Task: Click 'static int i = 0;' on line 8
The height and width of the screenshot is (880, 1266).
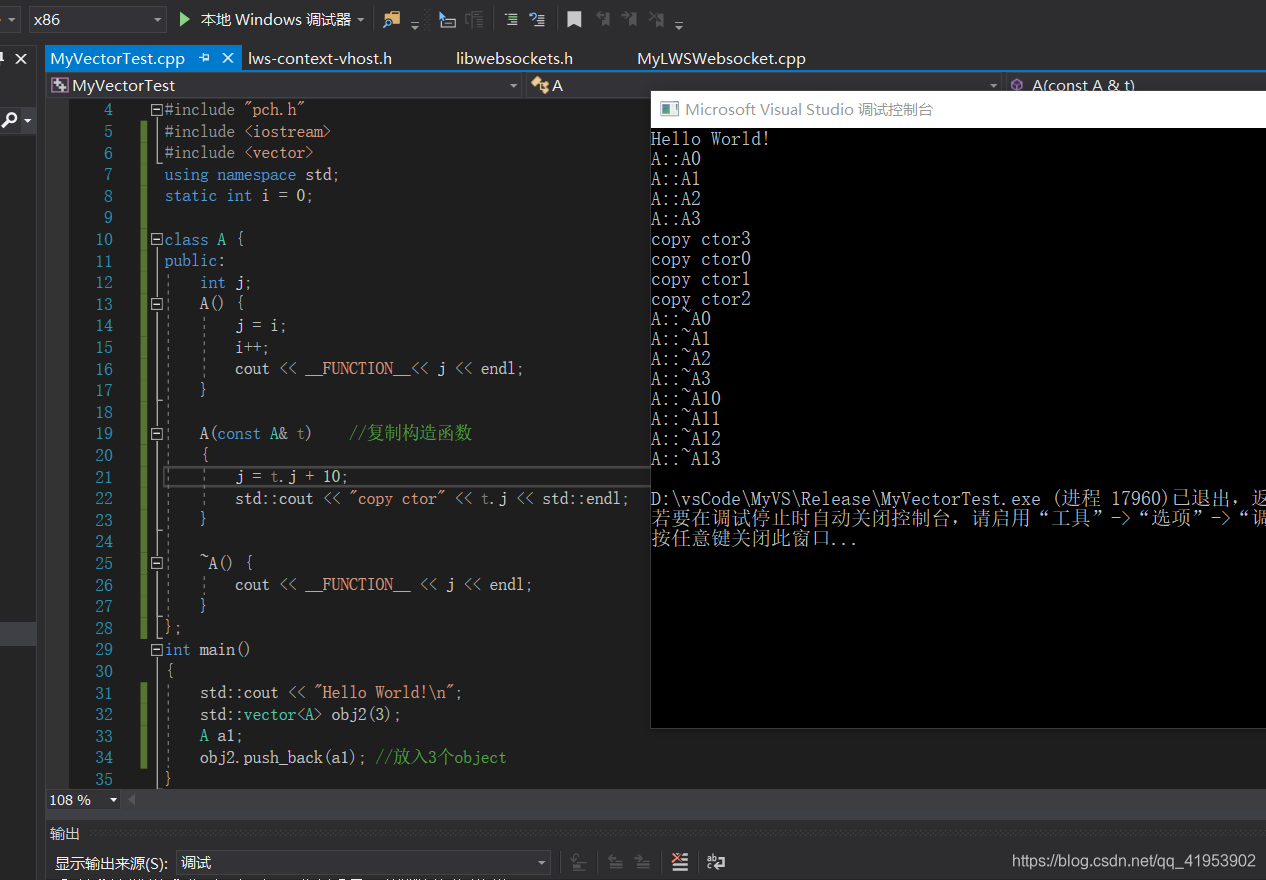Action: coord(239,196)
